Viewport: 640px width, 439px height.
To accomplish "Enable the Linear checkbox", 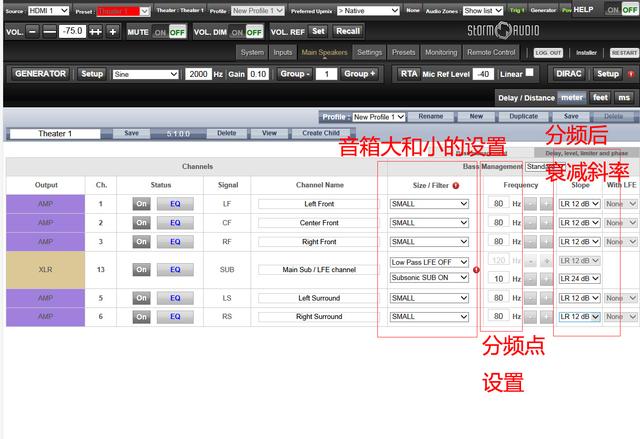I will pyautogui.click(x=530, y=73).
